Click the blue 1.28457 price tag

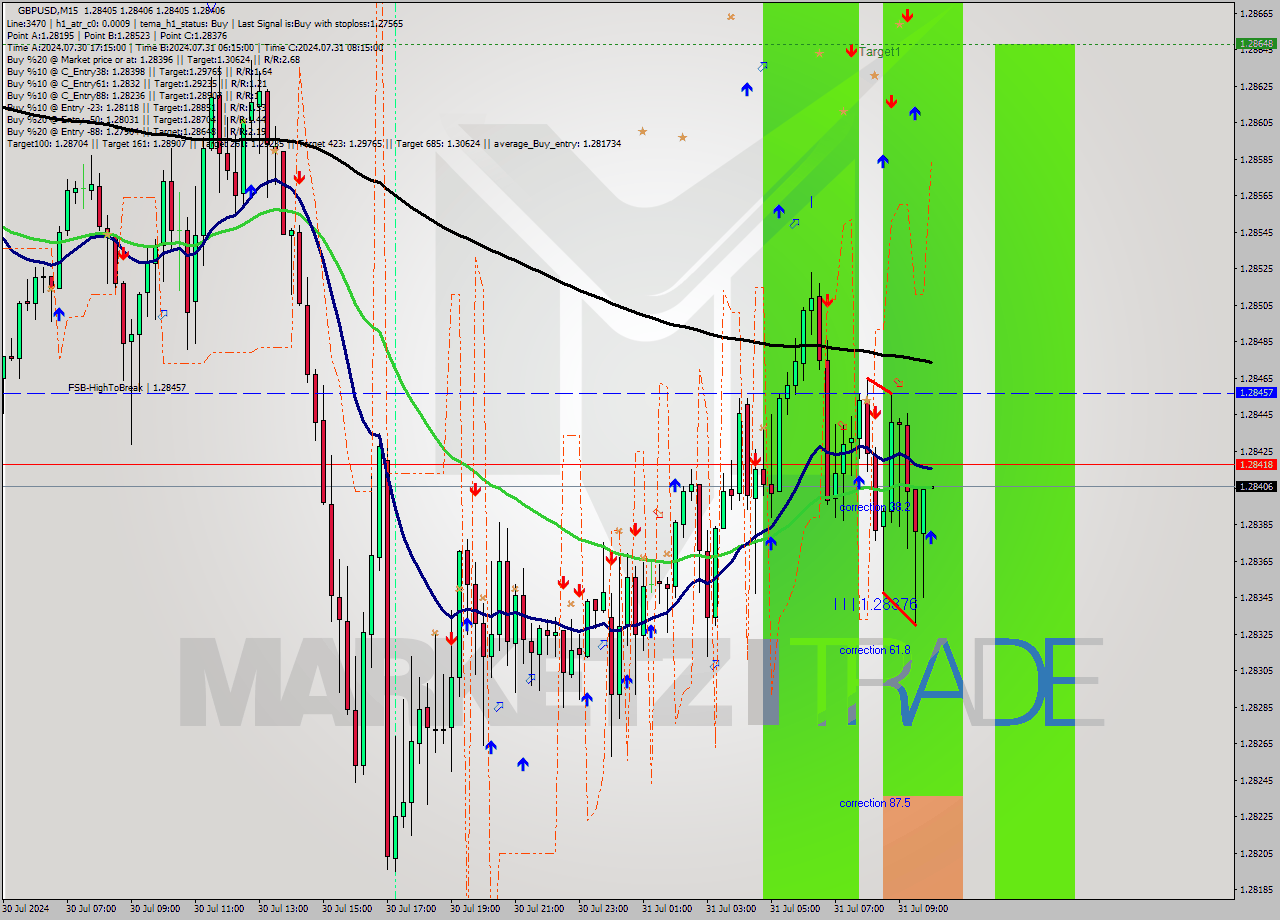click(x=1256, y=393)
